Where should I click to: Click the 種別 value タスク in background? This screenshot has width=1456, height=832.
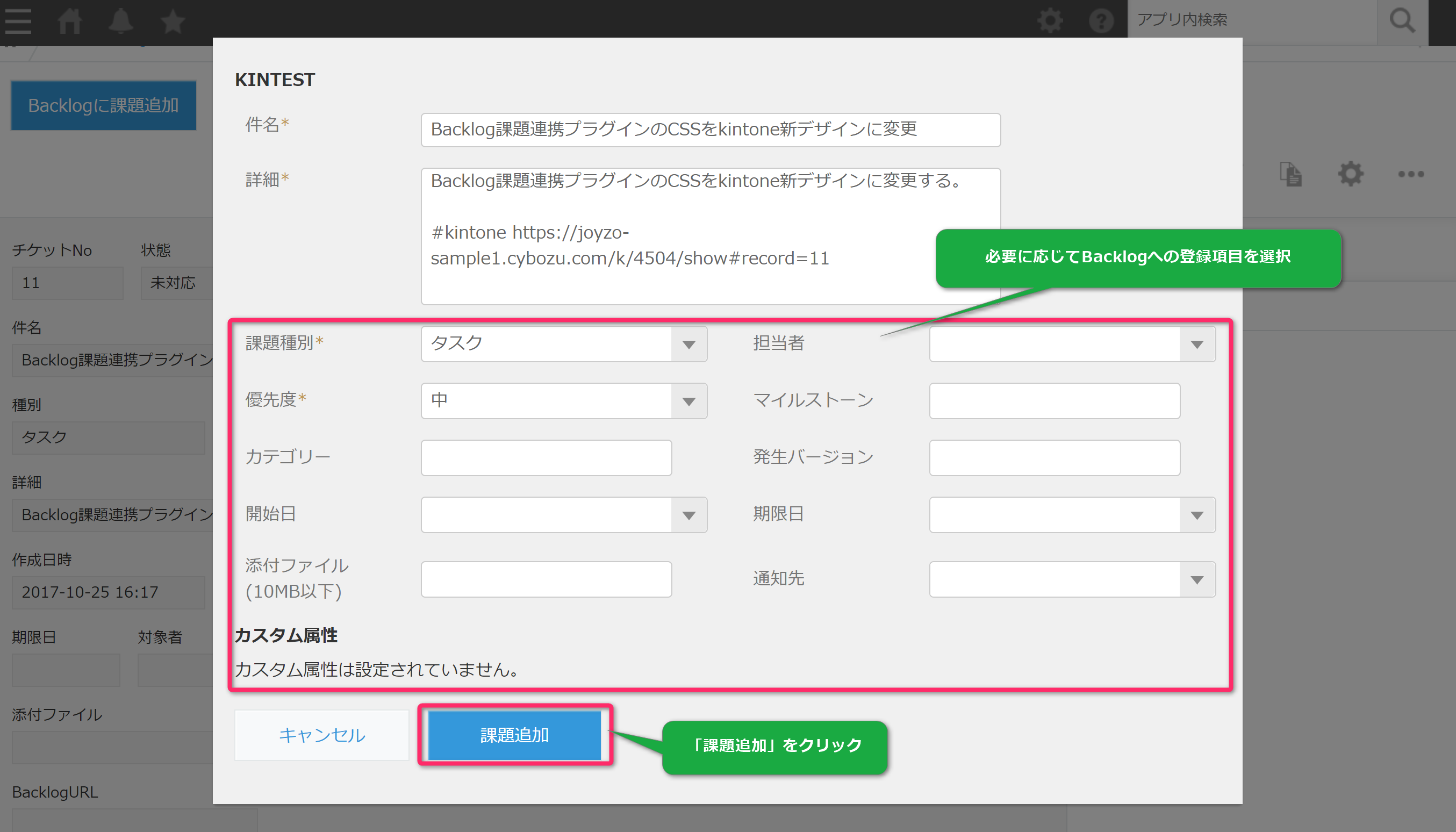tap(108, 437)
